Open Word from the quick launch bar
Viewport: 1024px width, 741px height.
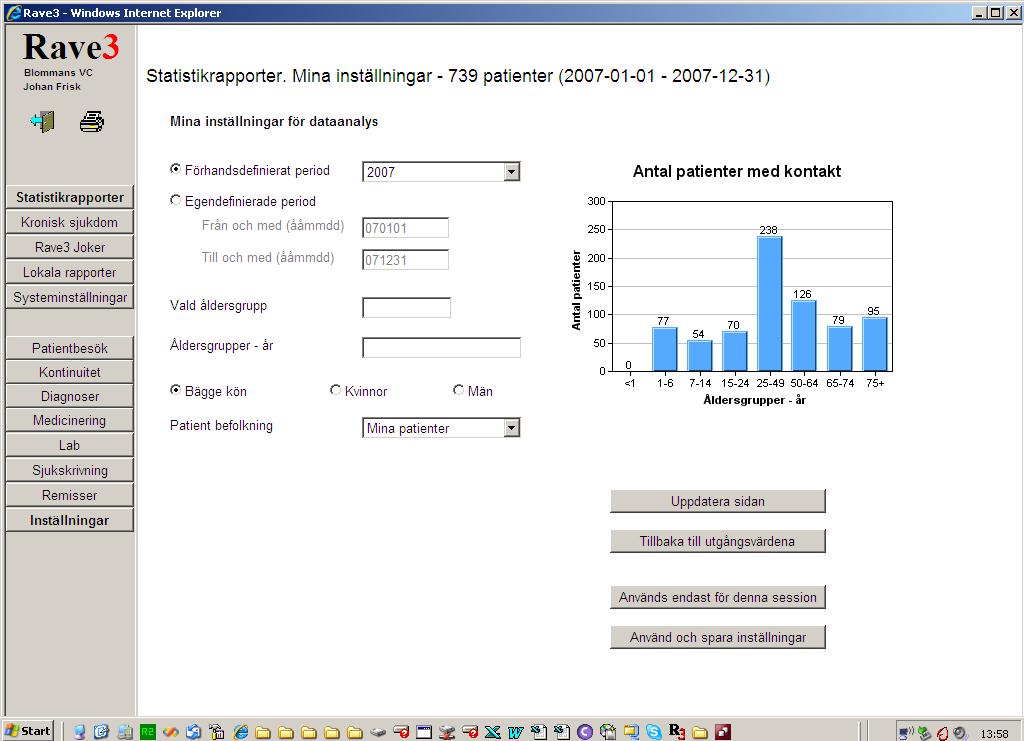pyautogui.click(x=516, y=732)
